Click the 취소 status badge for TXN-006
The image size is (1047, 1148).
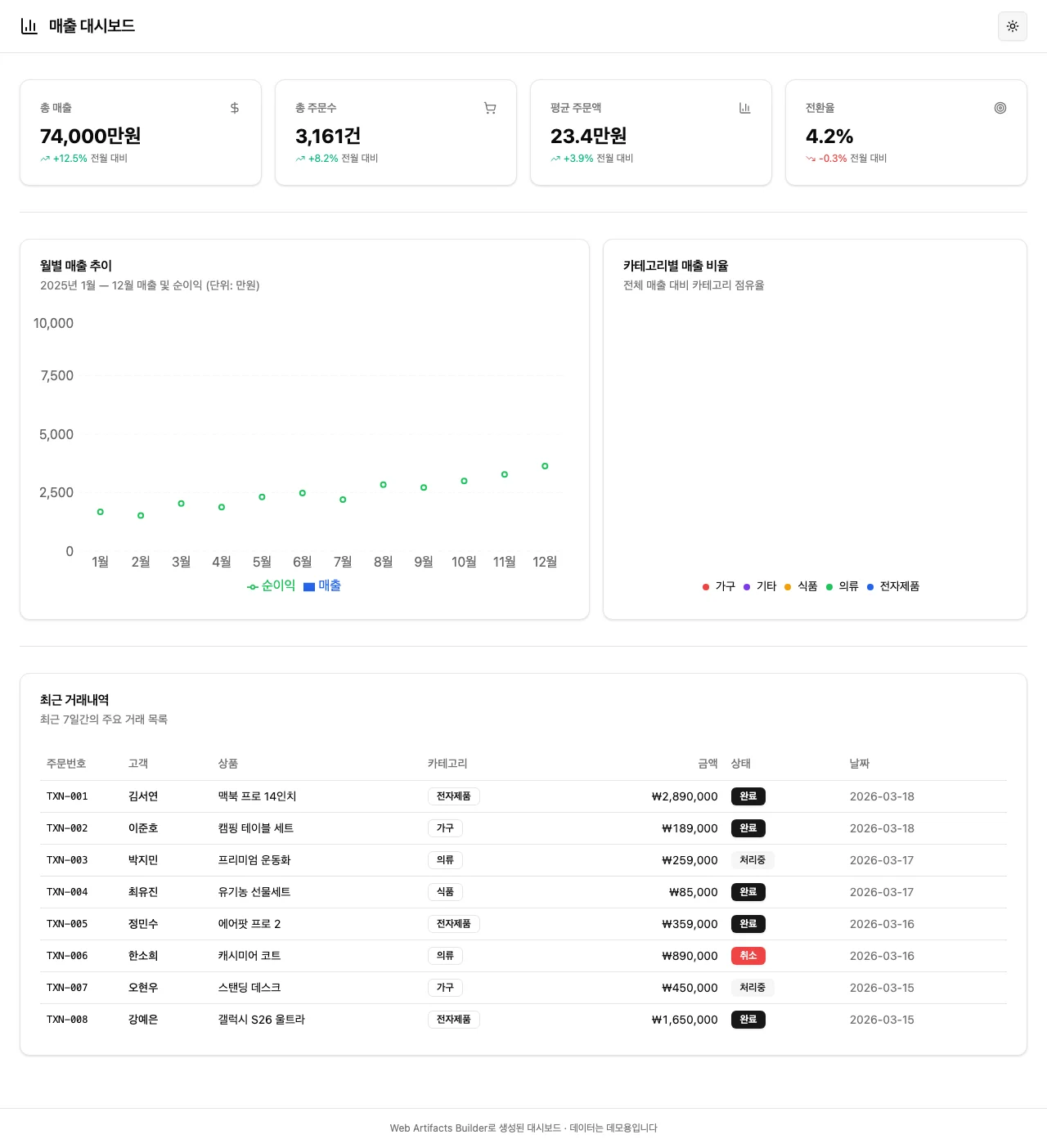point(748,956)
